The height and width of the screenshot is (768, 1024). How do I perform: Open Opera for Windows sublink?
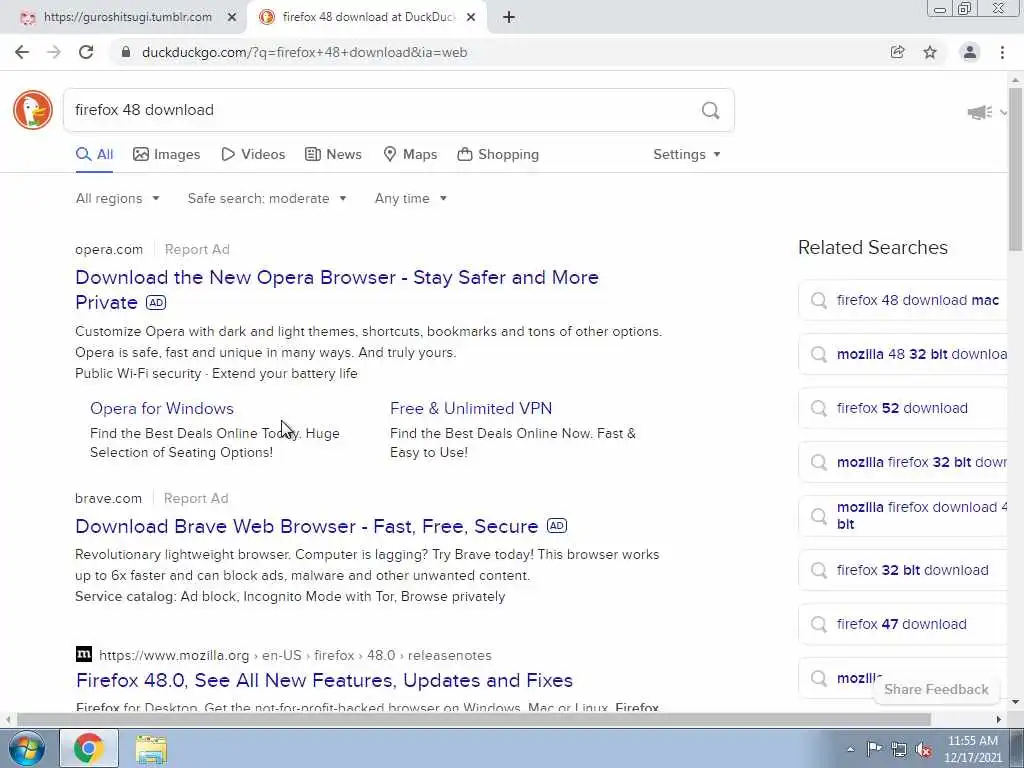pos(162,408)
